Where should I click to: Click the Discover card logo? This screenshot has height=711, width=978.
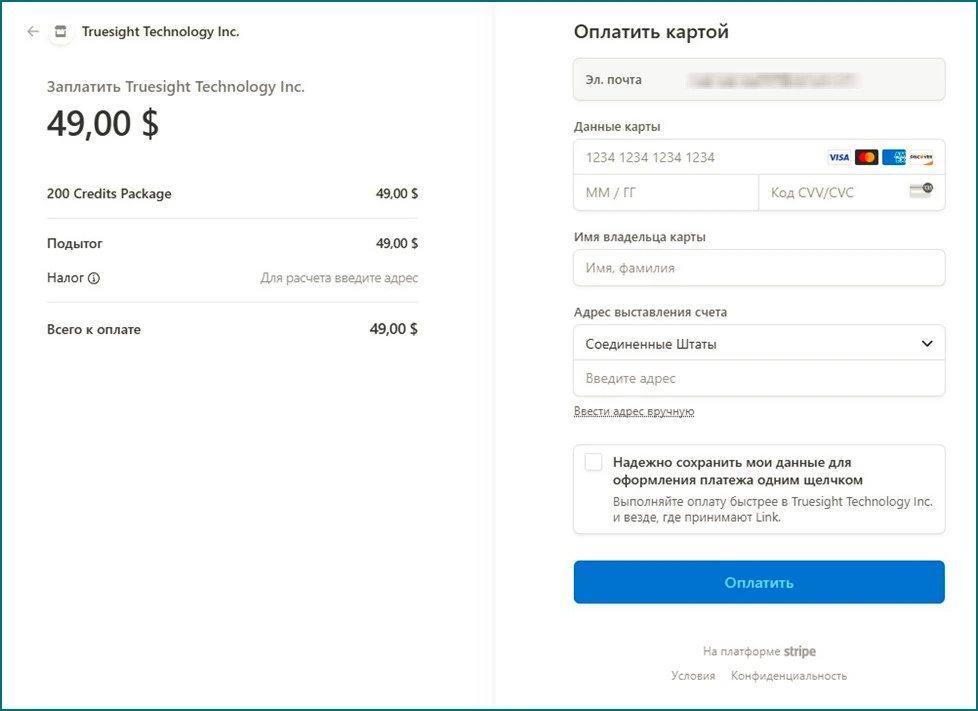coord(921,157)
